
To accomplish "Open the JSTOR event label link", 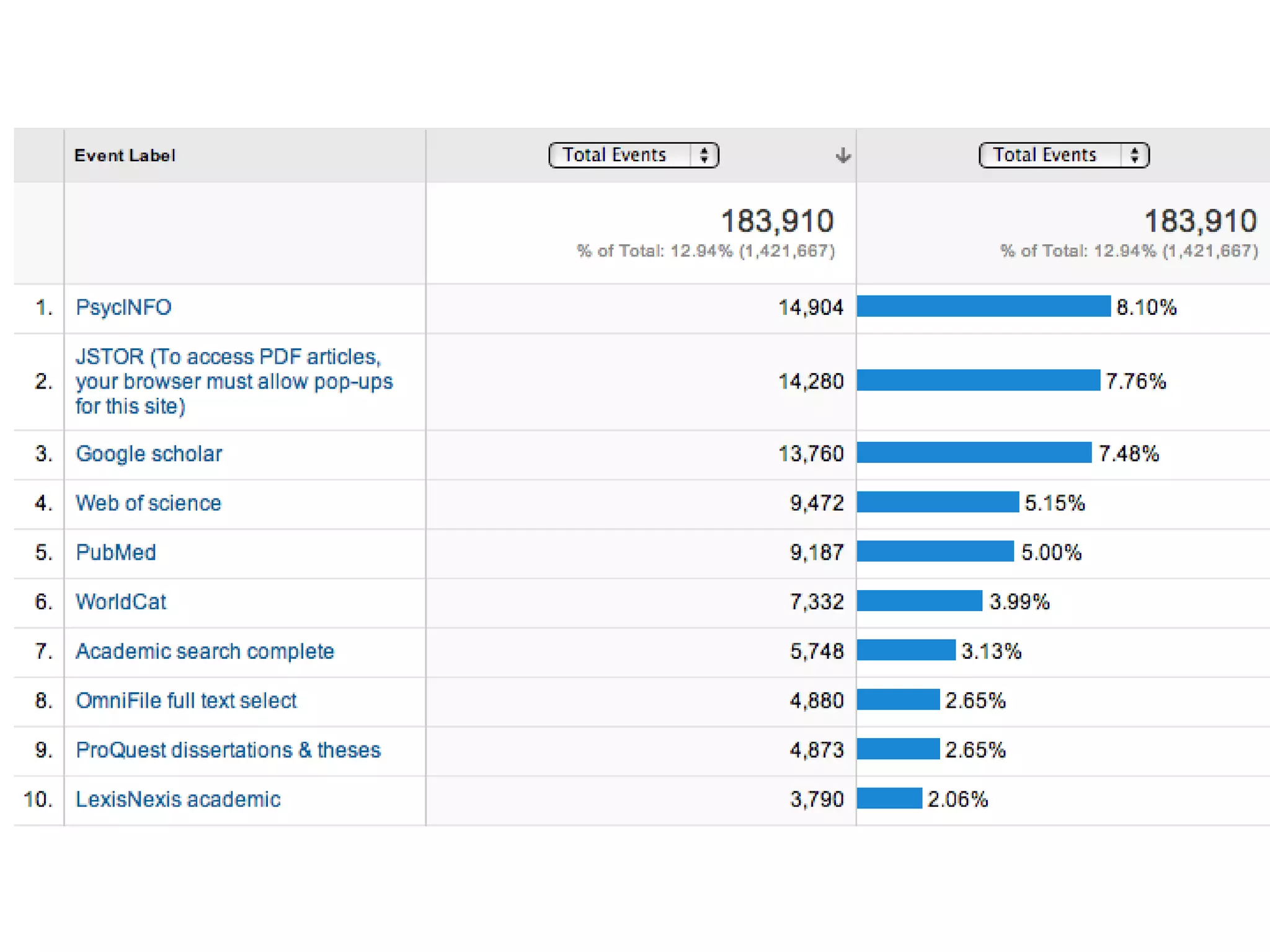I will point(234,381).
